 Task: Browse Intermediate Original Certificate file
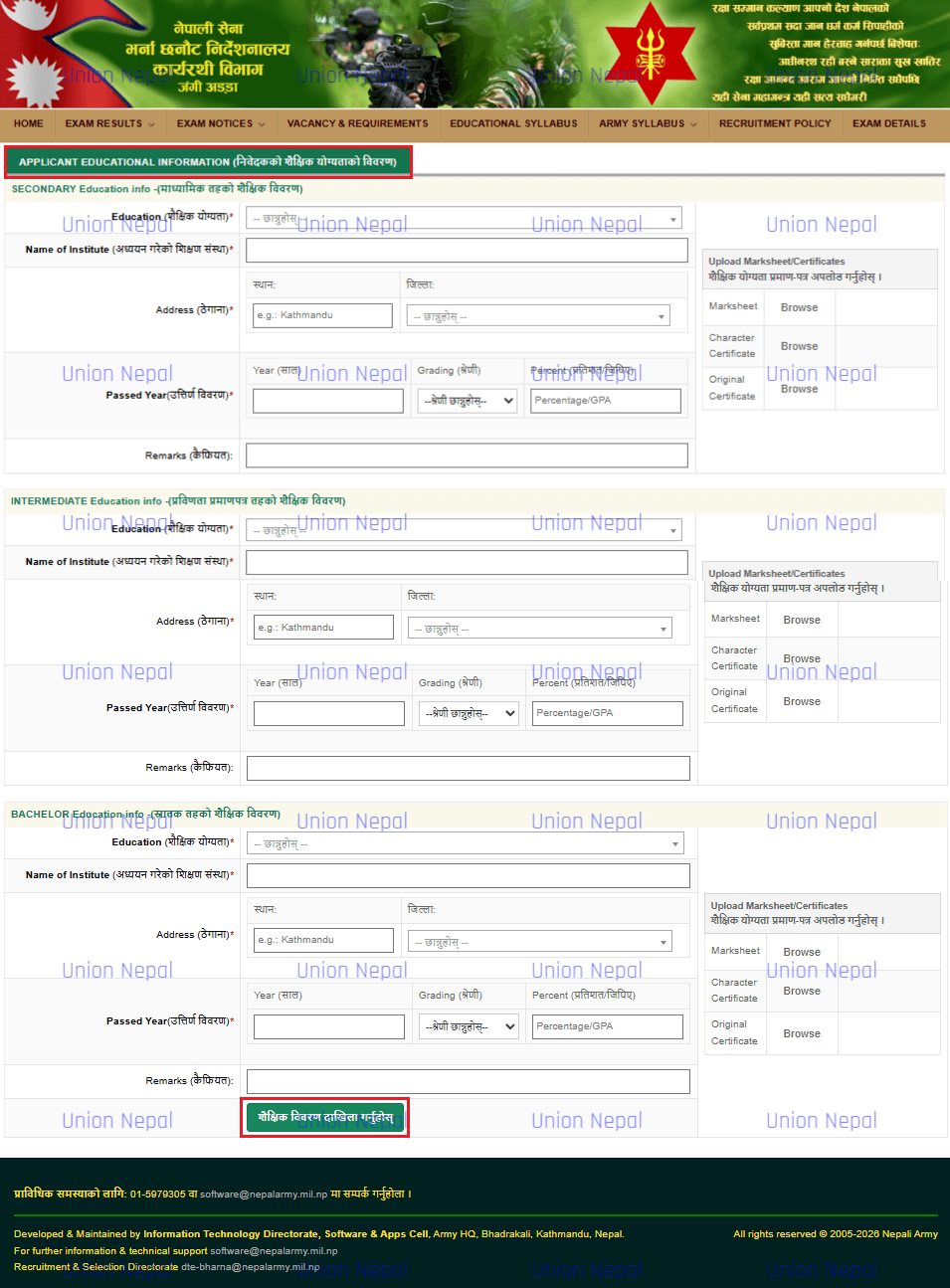click(x=802, y=701)
